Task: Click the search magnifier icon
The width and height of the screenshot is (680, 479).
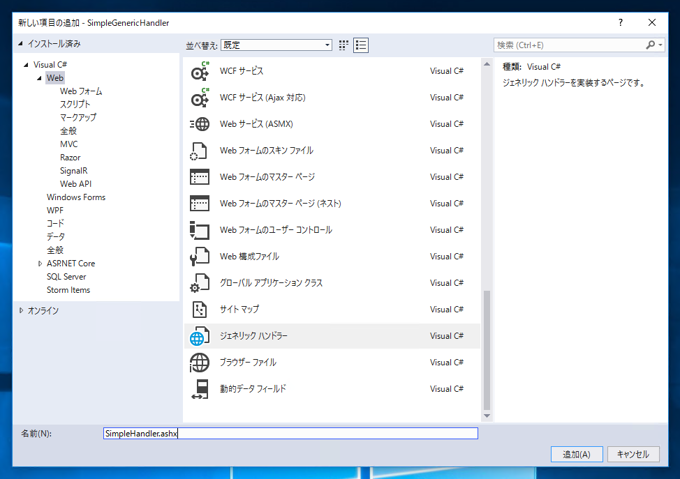Action: point(650,45)
